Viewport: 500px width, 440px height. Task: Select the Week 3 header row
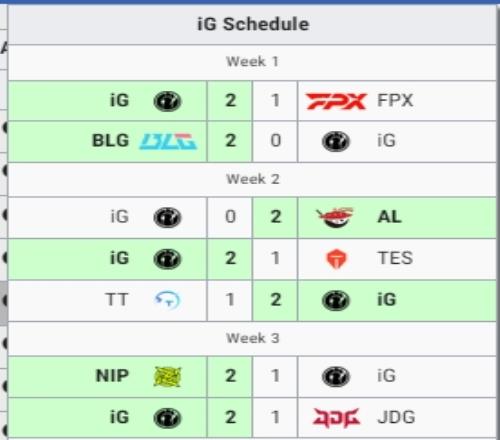point(252,339)
